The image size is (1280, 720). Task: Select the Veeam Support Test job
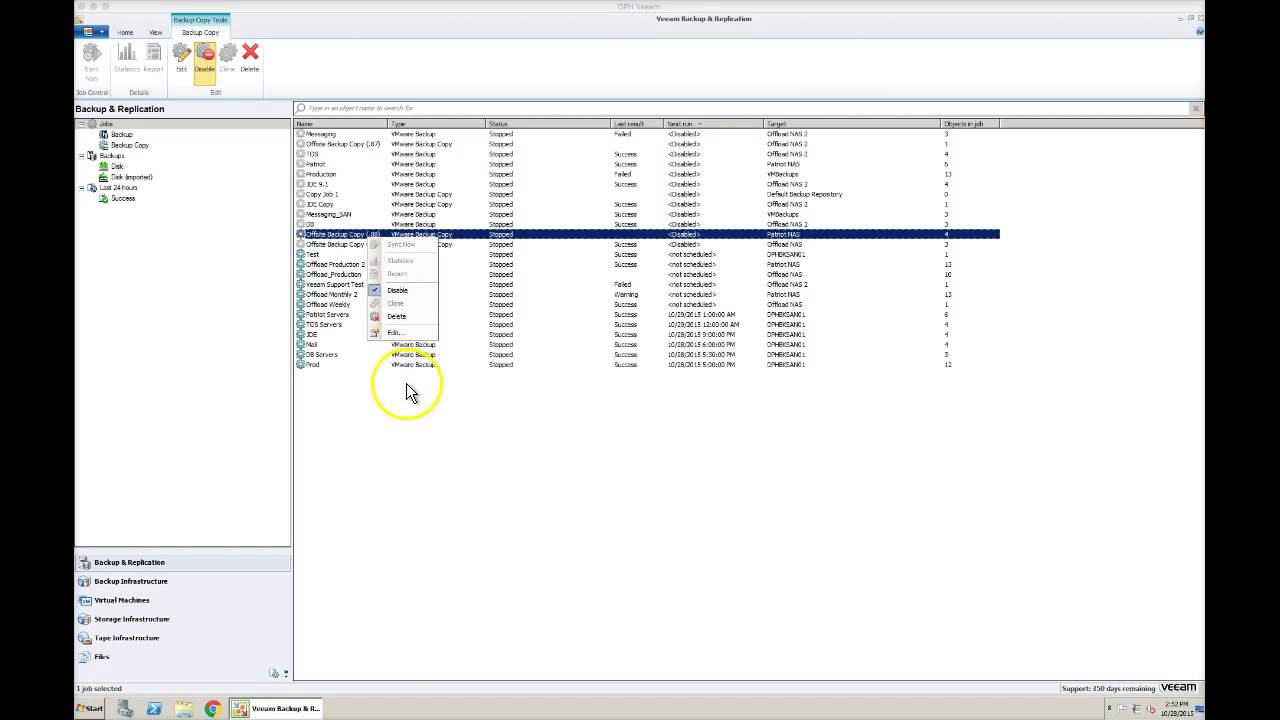point(647,284)
